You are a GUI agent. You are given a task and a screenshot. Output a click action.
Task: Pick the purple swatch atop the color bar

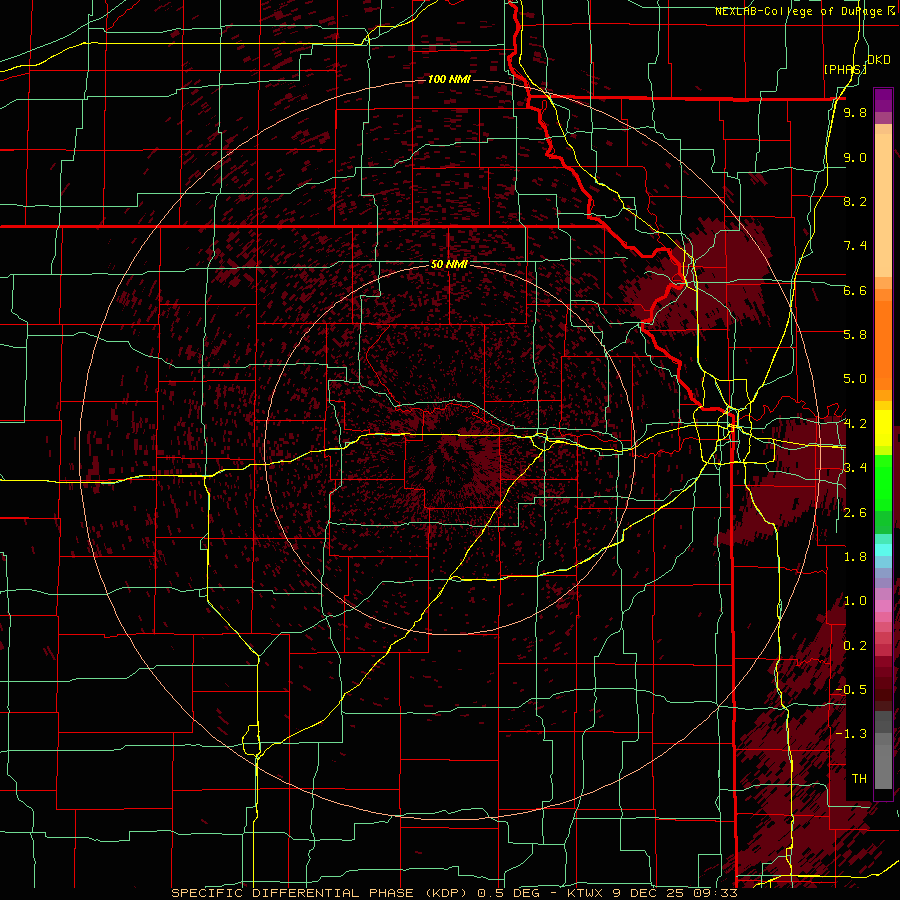pos(883,100)
